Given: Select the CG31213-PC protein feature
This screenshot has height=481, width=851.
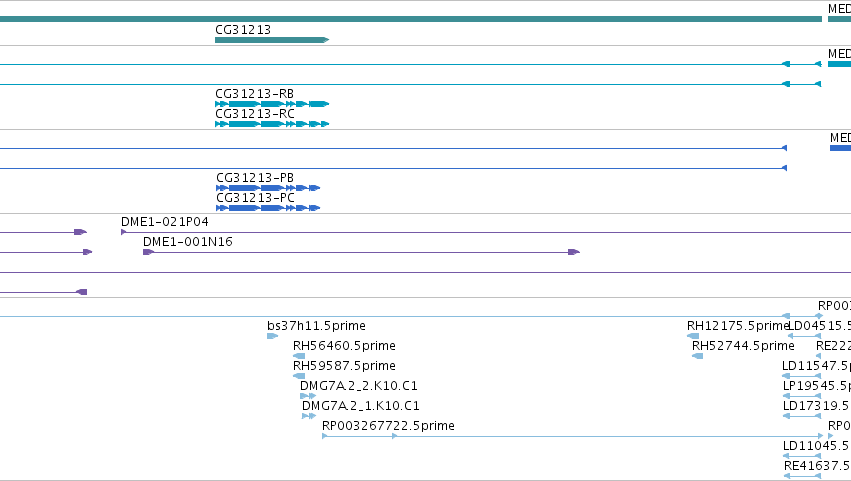Looking at the screenshot, I should 268,208.
